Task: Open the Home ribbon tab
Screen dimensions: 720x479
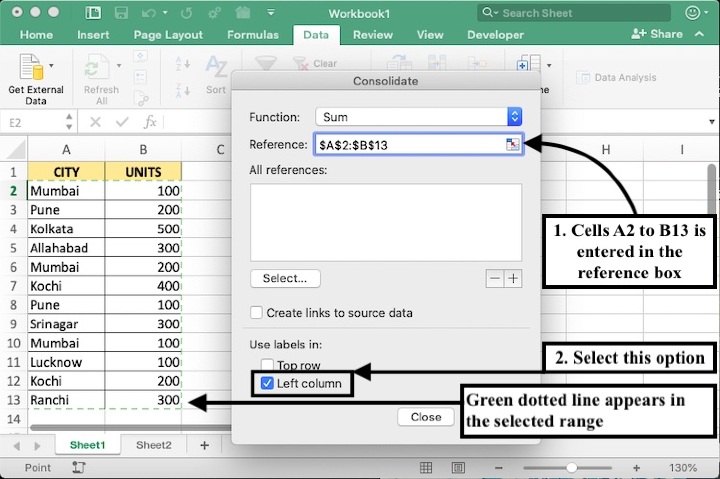Action: (36, 34)
